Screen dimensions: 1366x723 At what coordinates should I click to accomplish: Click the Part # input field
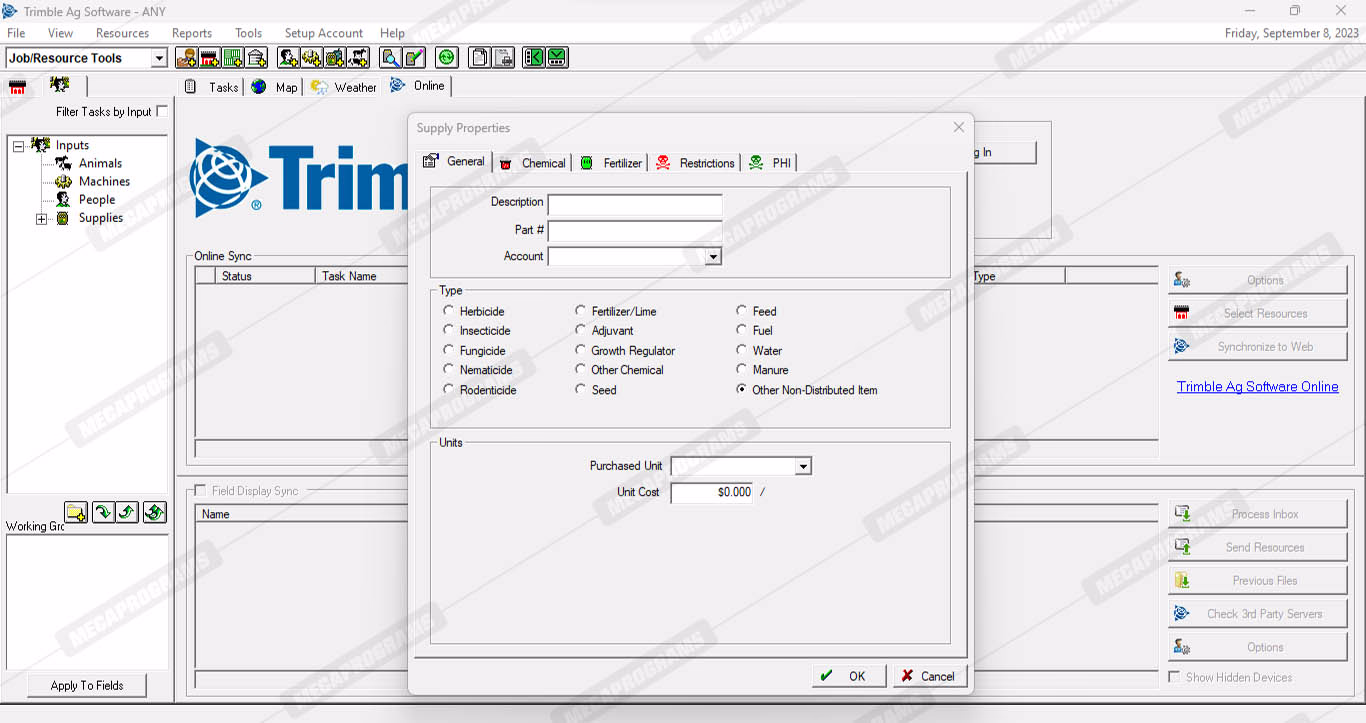click(x=635, y=231)
